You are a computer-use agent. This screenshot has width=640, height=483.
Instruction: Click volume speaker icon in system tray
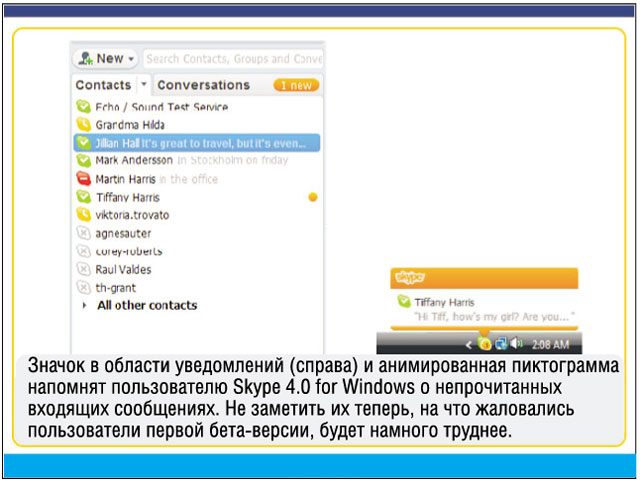point(517,344)
